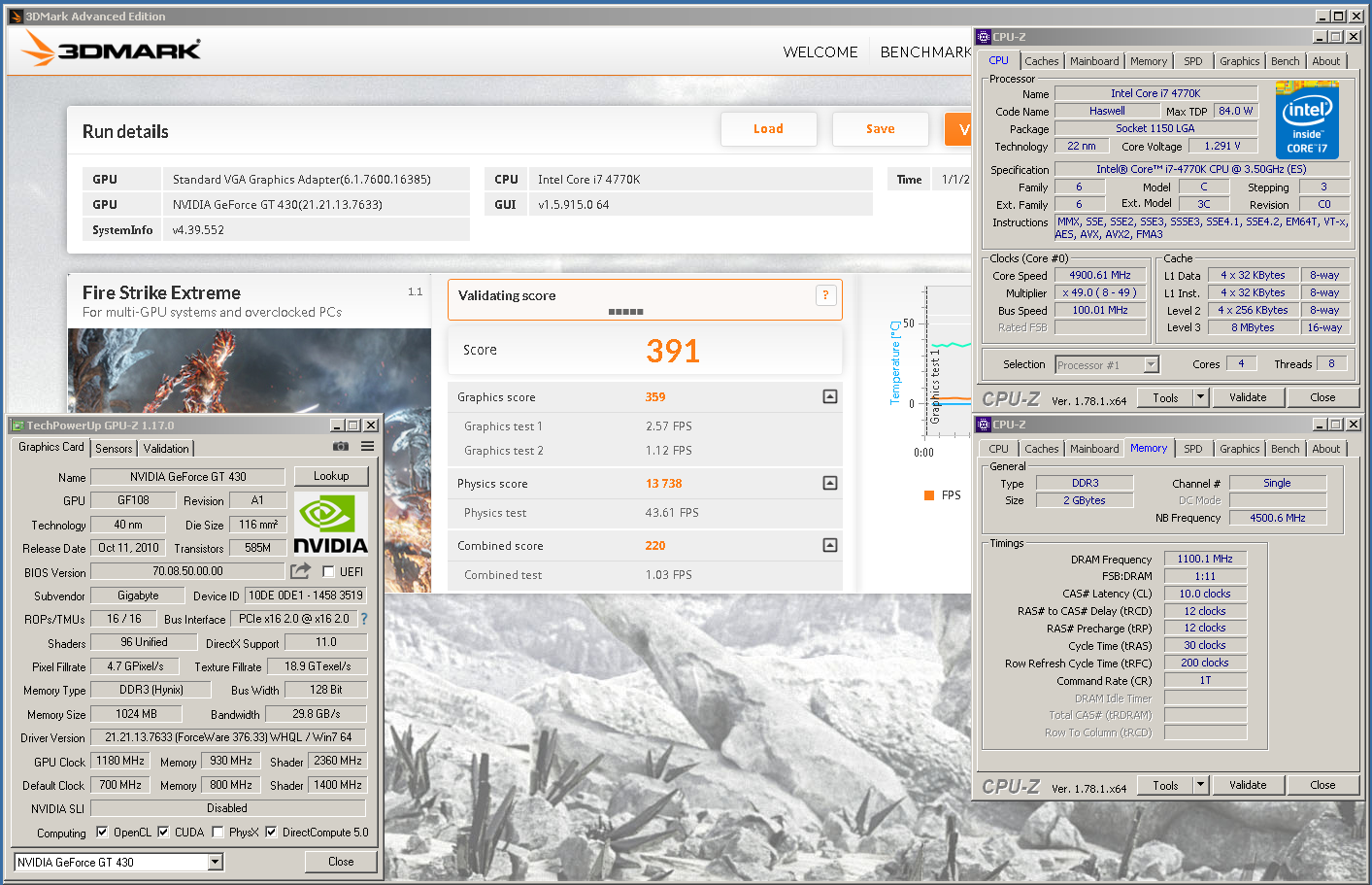Screen dimensions: 1372x885
Task: Toggle the CUDA checkbox
Action: pos(163,832)
